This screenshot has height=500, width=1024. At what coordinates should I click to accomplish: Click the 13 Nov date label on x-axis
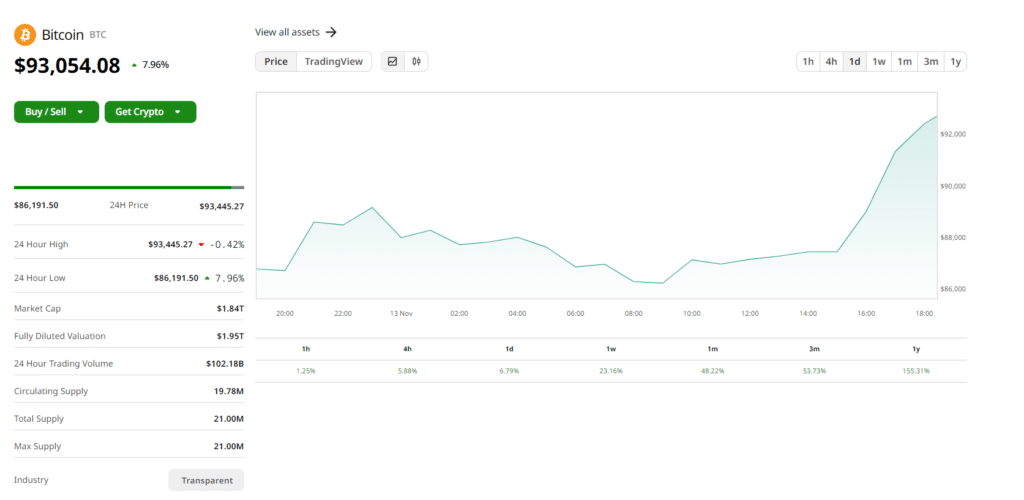[401, 313]
